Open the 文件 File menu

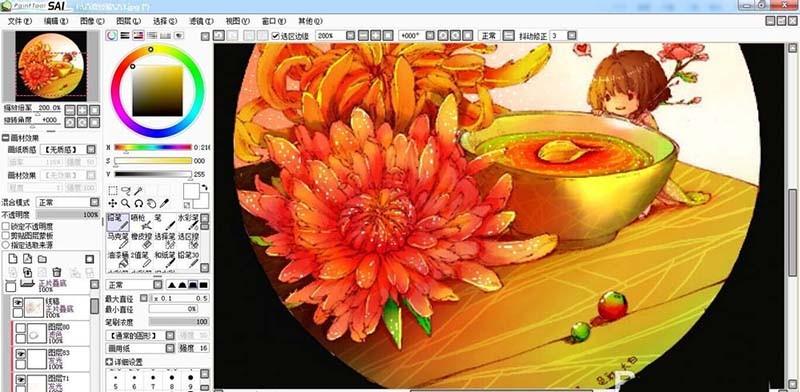coord(19,21)
